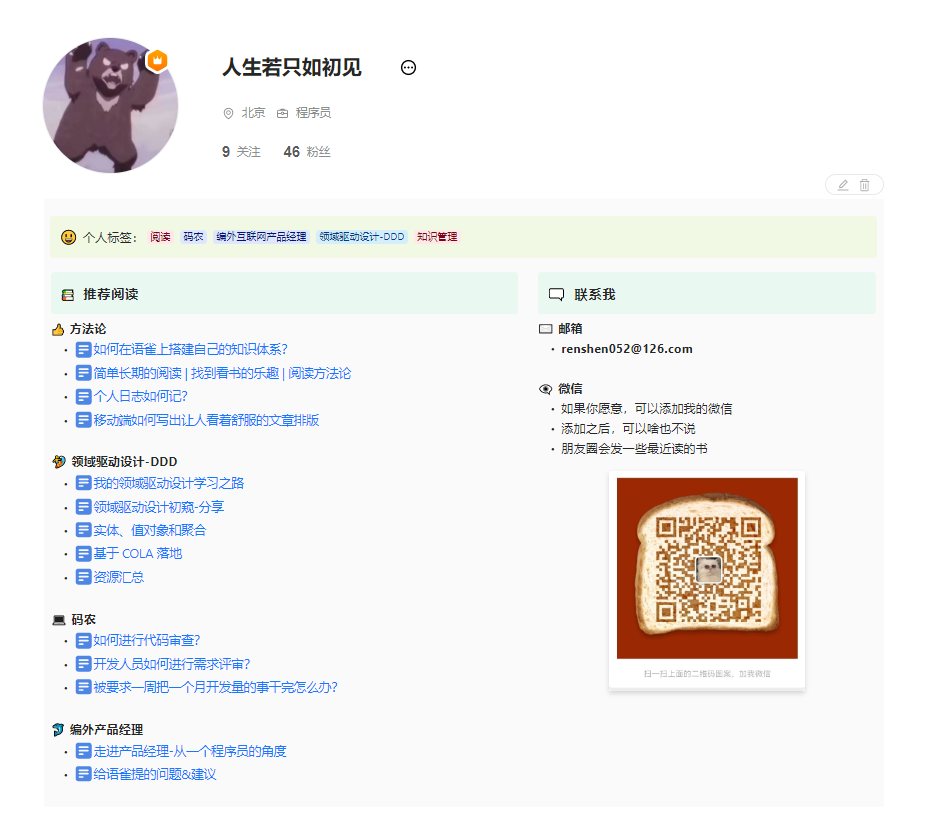The width and height of the screenshot is (925, 821).
Task: Click document icon before 走进产品经理 link
Action: (83, 751)
